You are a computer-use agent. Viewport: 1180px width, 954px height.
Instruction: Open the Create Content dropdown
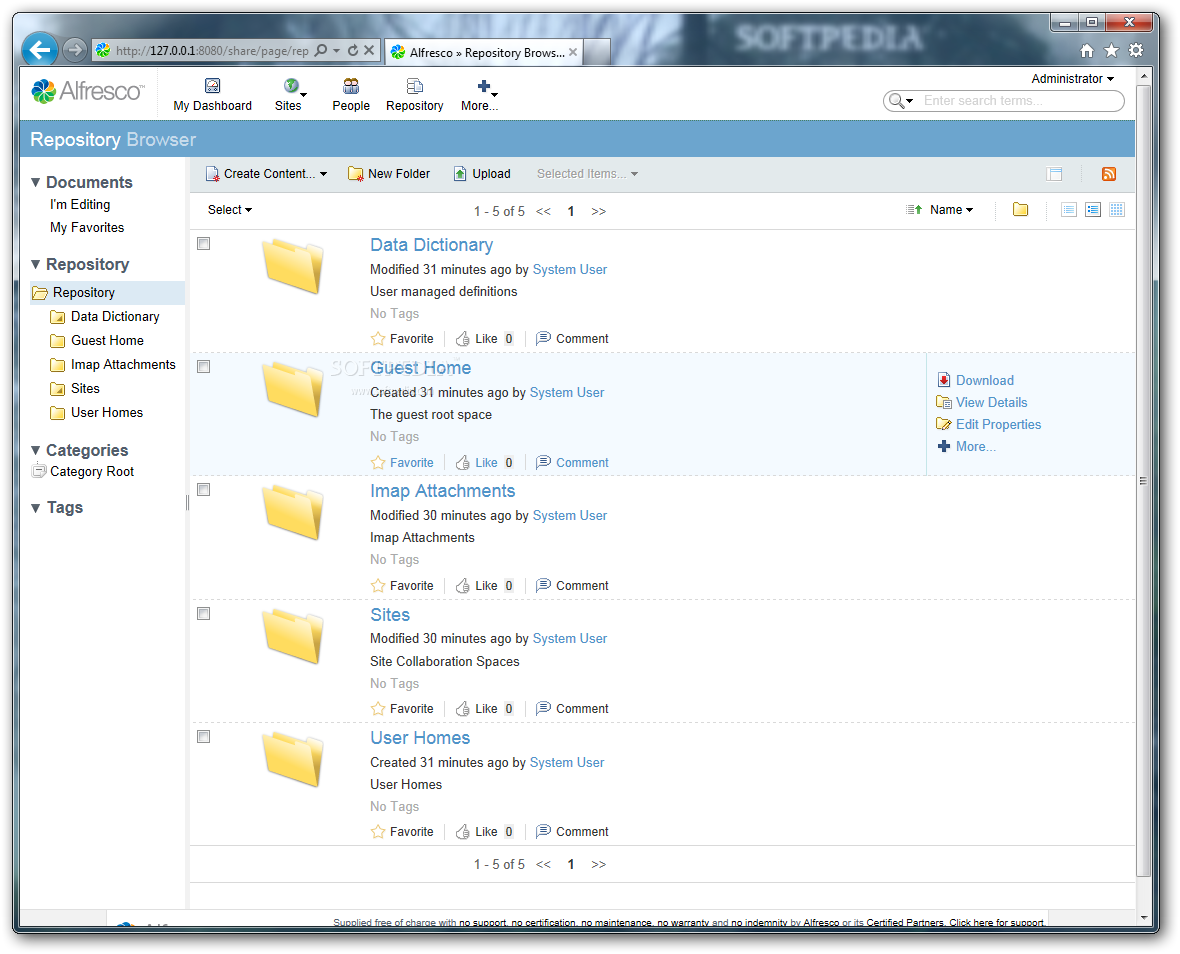point(267,174)
